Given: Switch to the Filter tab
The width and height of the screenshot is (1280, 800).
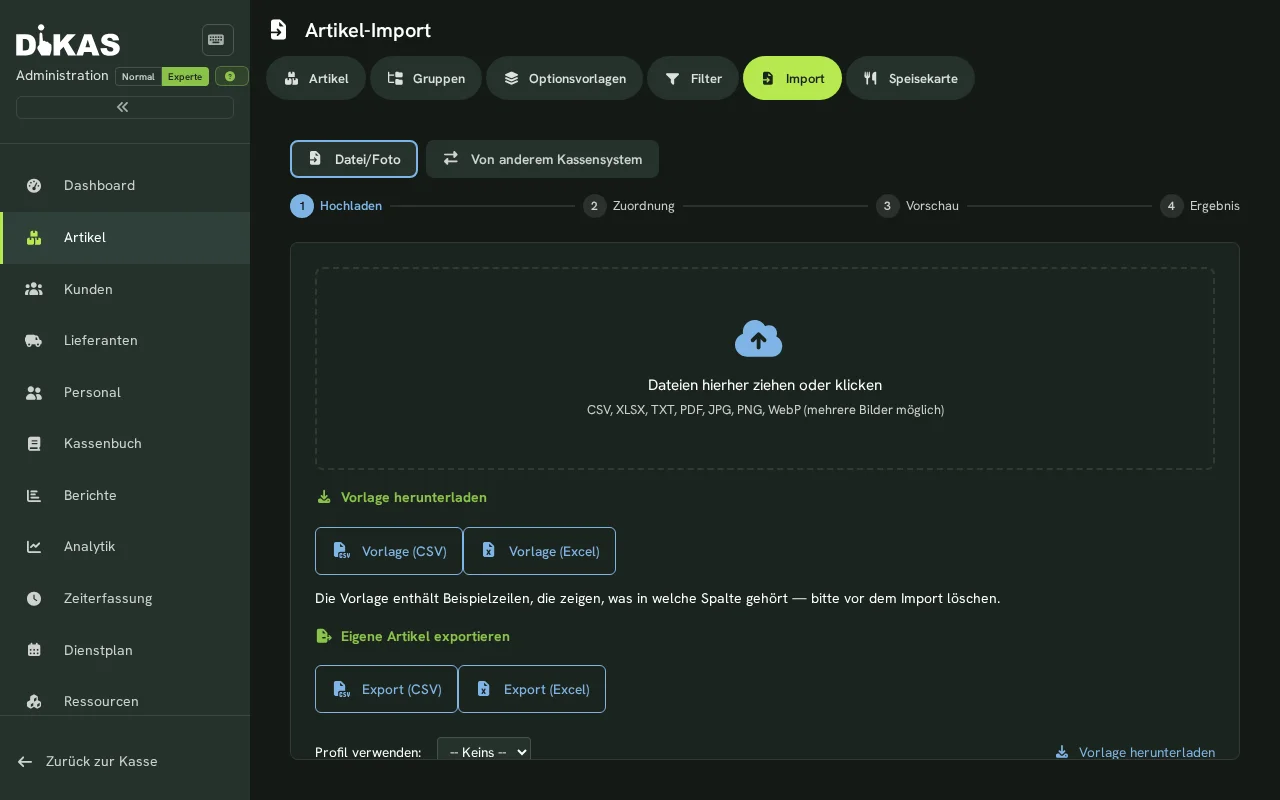Looking at the screenshot, I should (693, 78).
